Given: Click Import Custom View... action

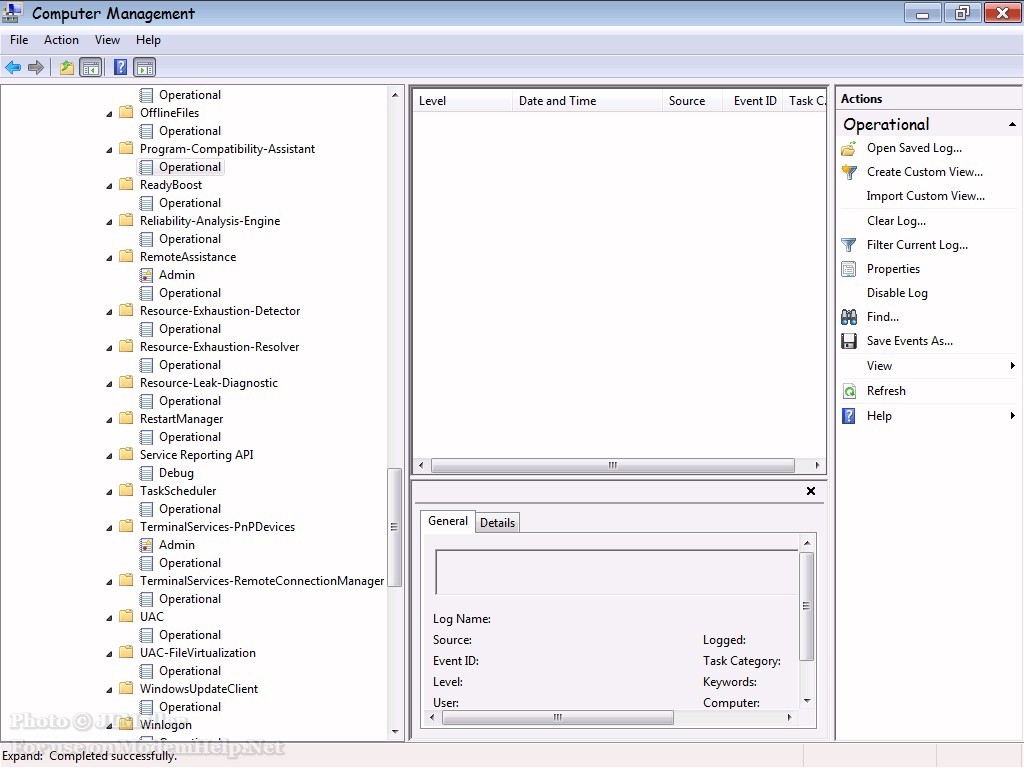Looking at the screenshot, I should pyautogui.click(x=925, y=196).
